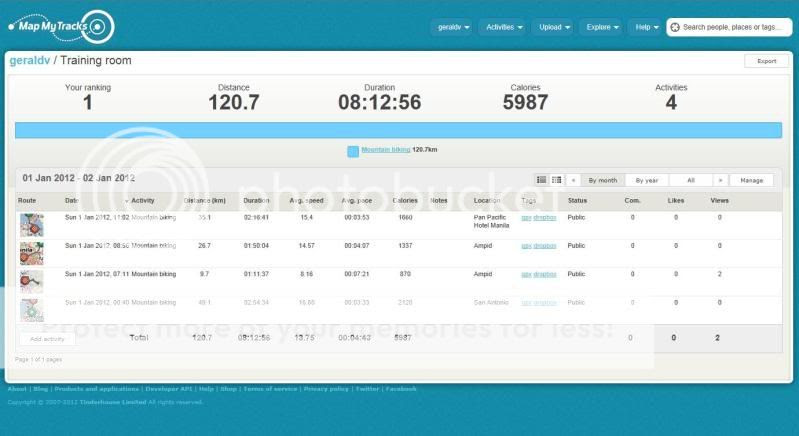Open the Explore dropdown menu
Viewport: 799px width, 436px height.
[x=602, y=27]
